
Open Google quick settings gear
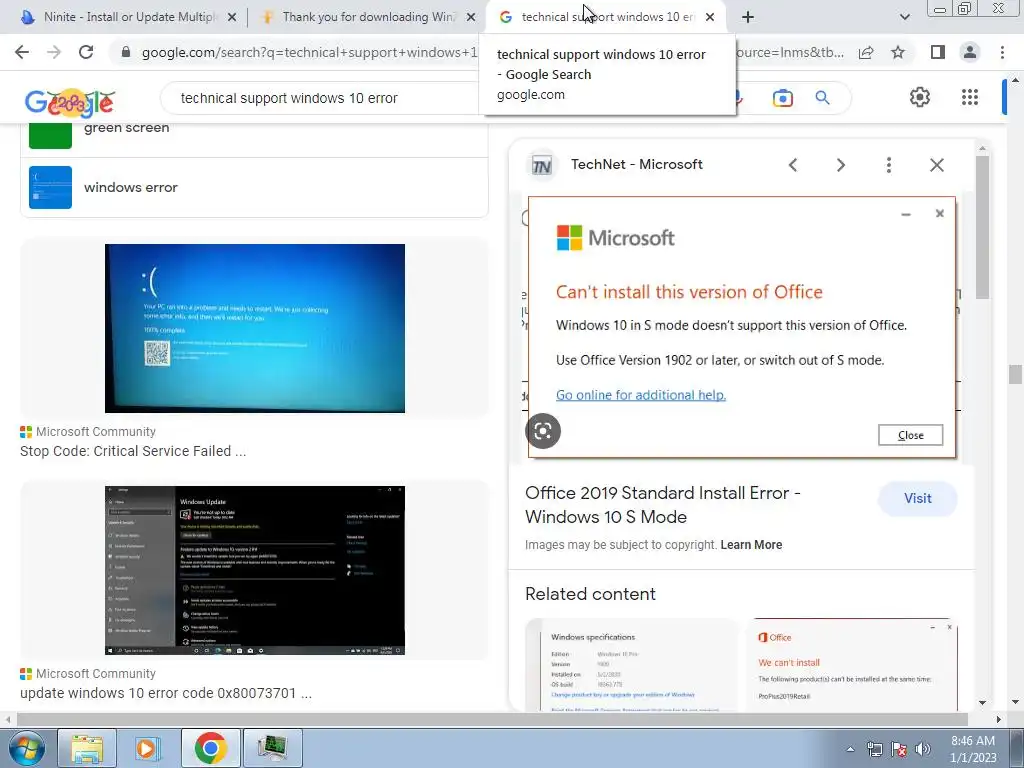[920, 97]
